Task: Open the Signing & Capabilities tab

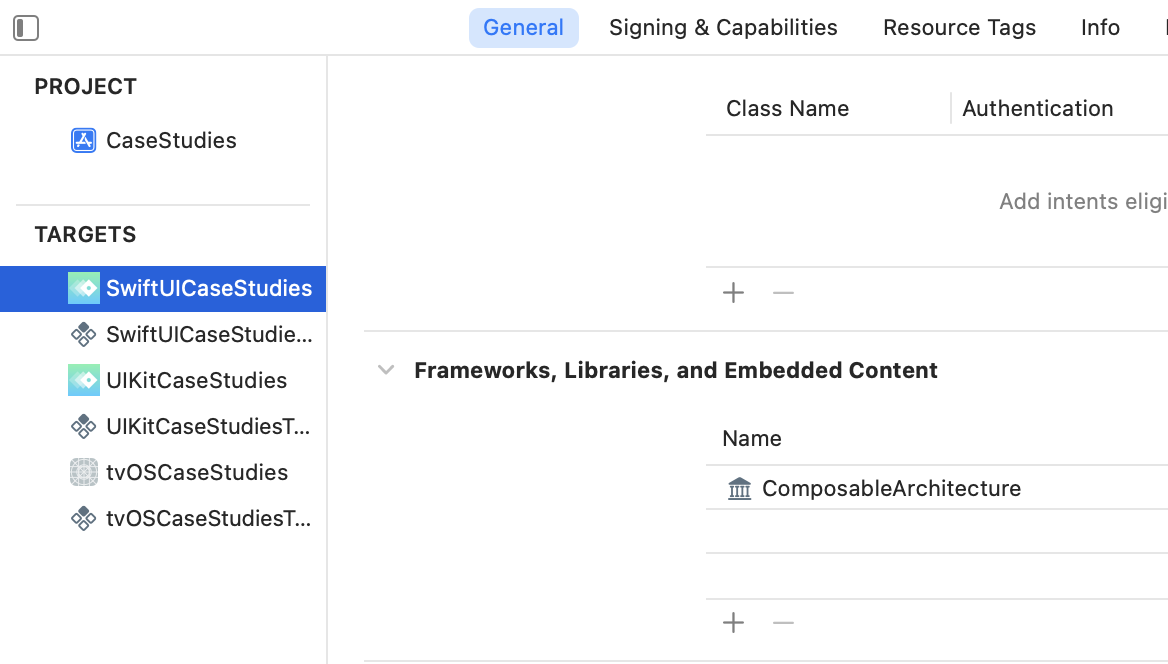Action: pyautogui.click(x=723, y=28)
